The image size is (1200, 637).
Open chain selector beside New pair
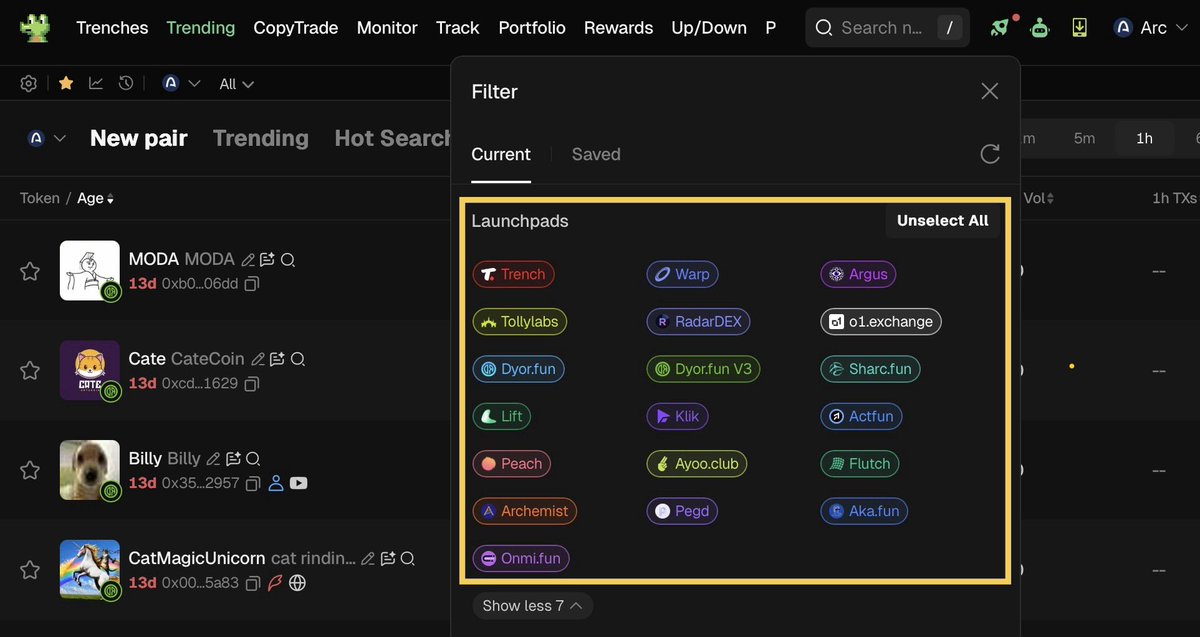tap(47, 138)
